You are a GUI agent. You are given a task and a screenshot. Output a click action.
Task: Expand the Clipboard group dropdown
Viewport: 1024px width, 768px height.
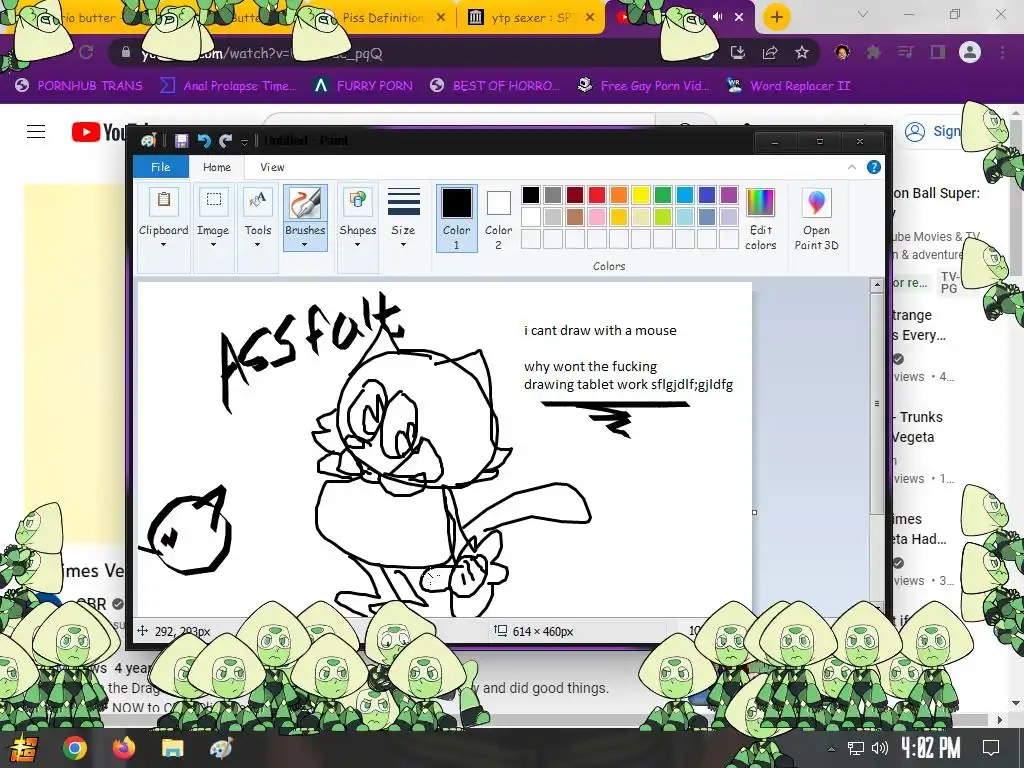coord(163,245)
